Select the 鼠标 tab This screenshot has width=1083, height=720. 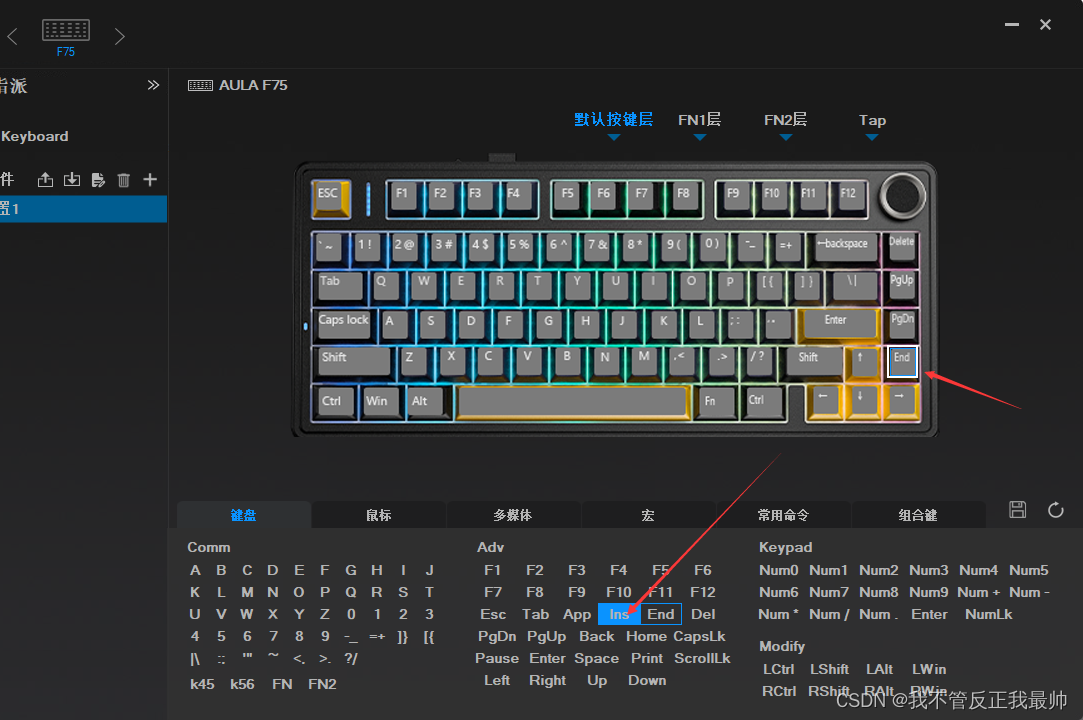tap(378, 515)
